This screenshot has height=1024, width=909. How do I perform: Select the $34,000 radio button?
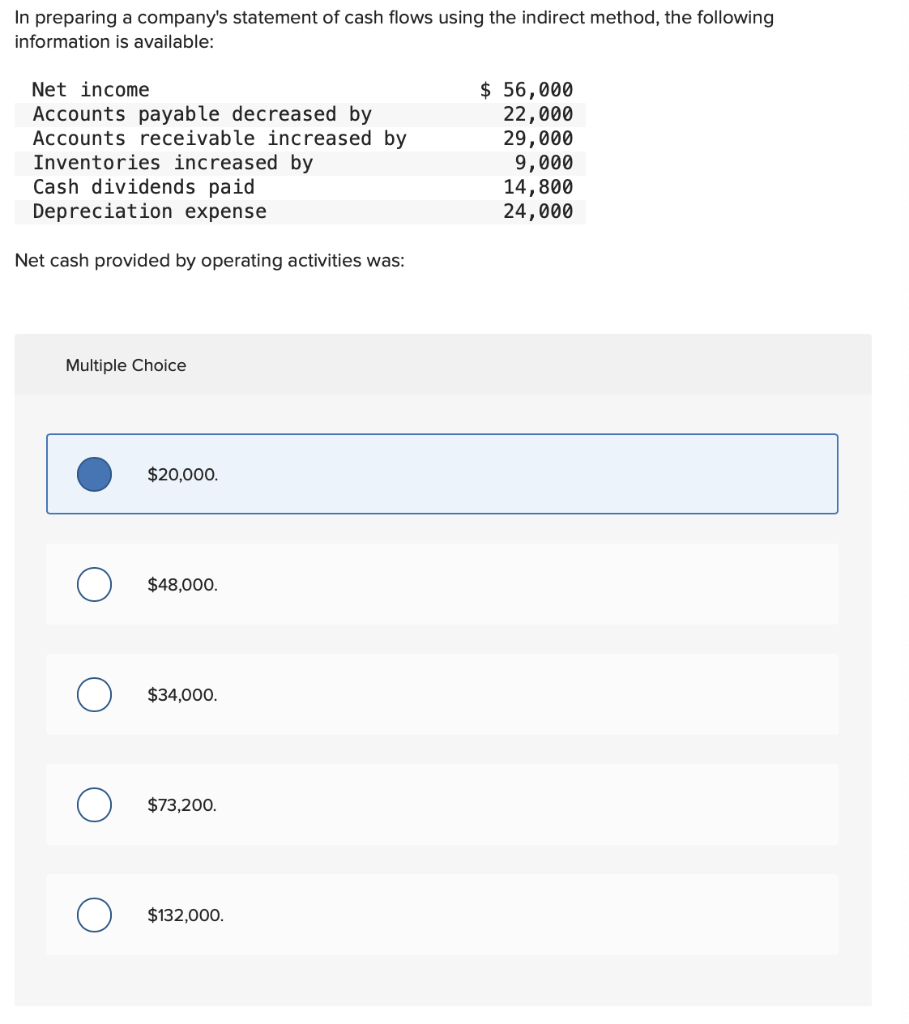pos(94,694)
